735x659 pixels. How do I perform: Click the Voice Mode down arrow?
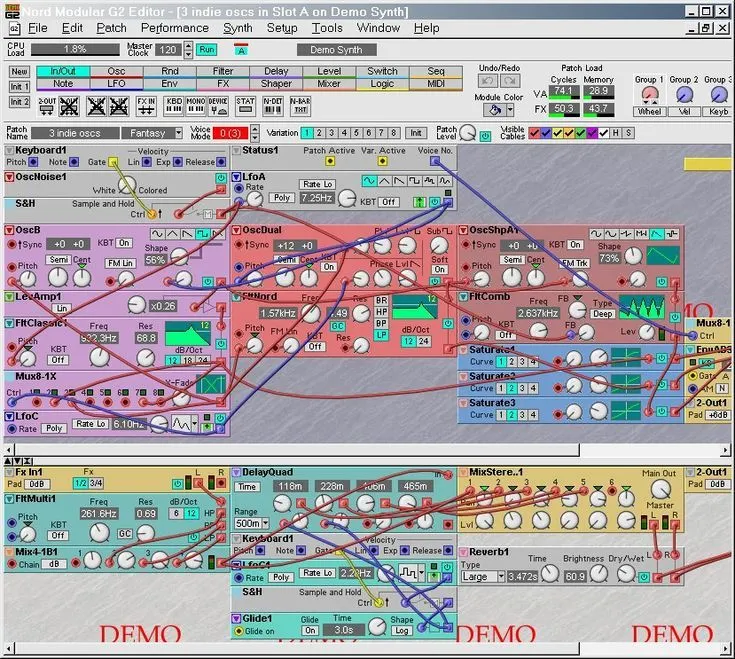tap(255, 138)
